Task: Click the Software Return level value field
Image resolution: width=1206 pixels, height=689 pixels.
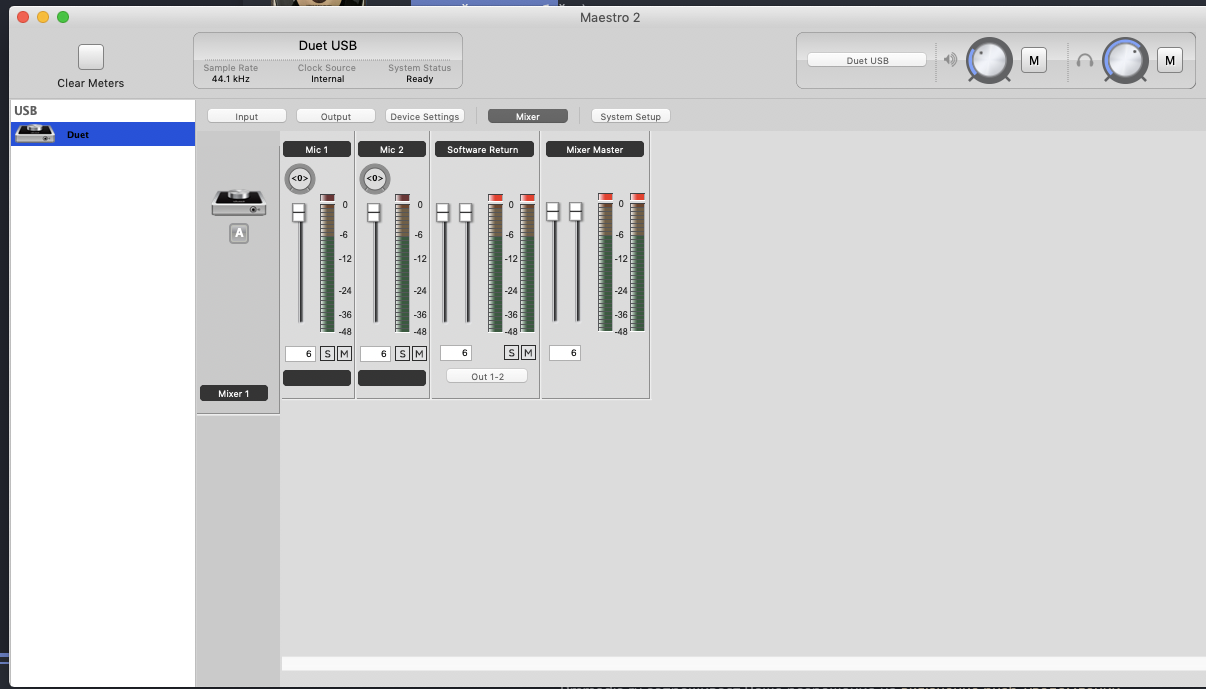Action: coord(455,352)
